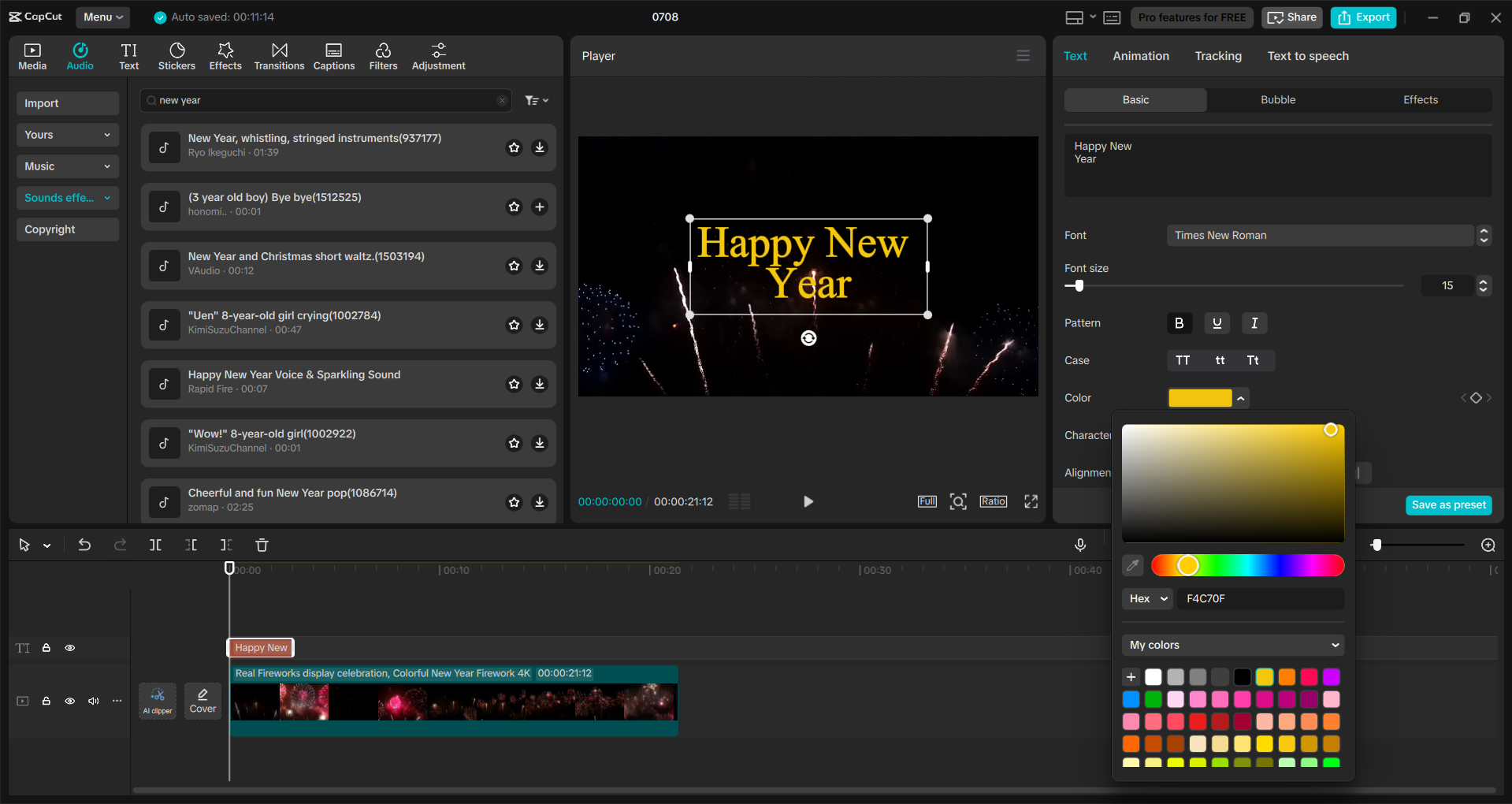
Task: Open the Sounds effects category
Action: [67, 197]
